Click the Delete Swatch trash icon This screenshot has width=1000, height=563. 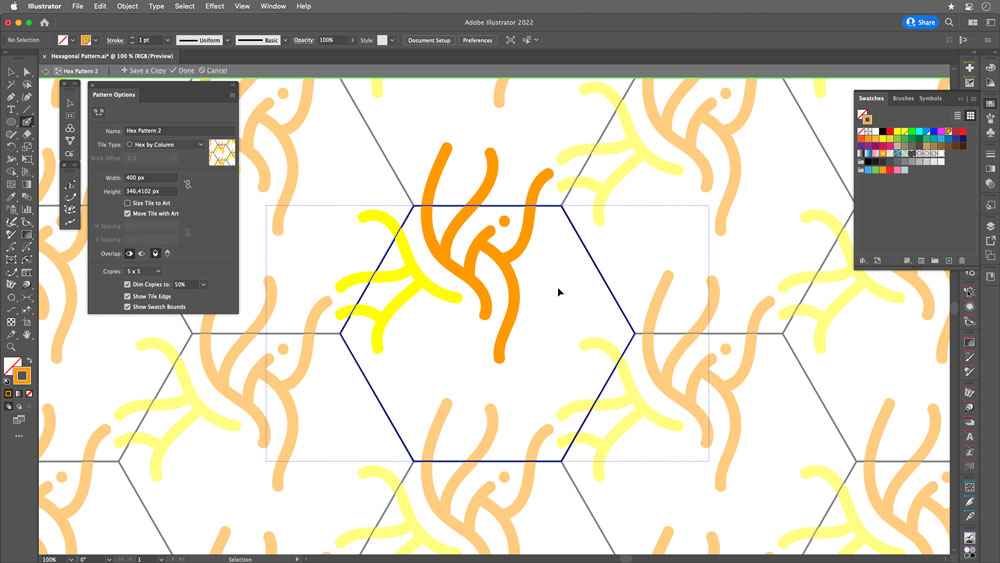(962, 261)
